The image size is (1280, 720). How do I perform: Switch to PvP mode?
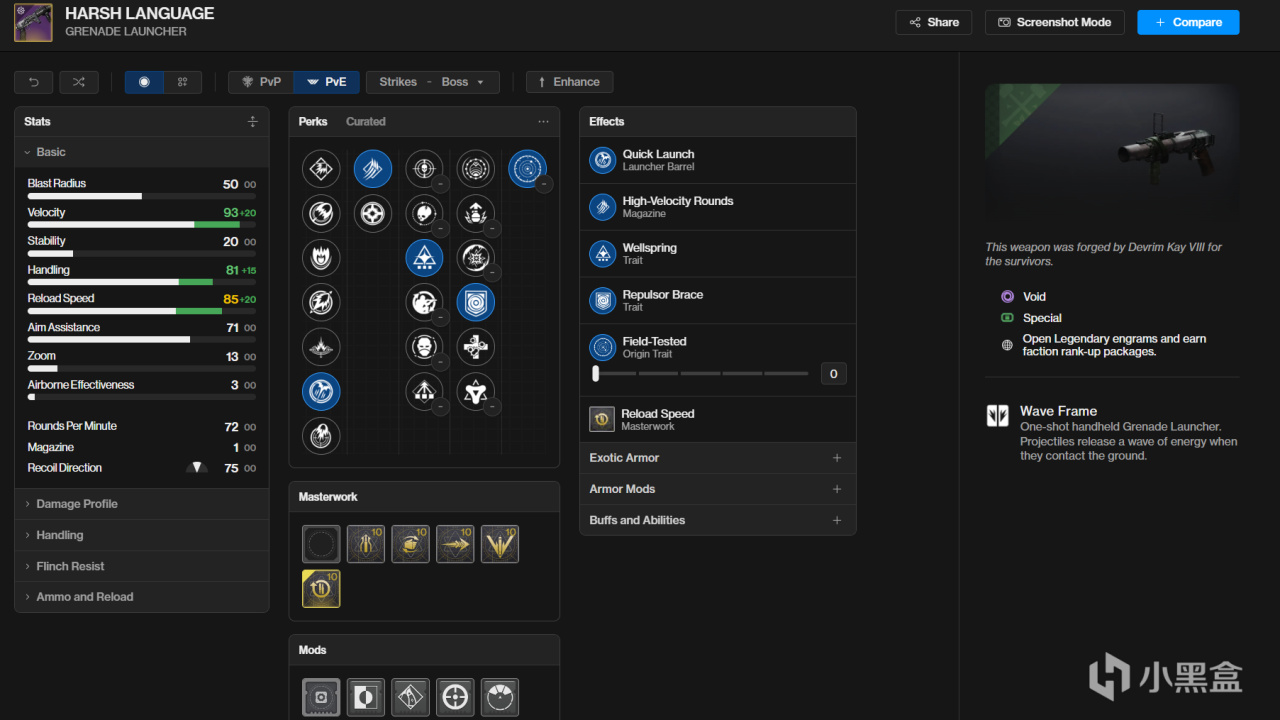261,82
